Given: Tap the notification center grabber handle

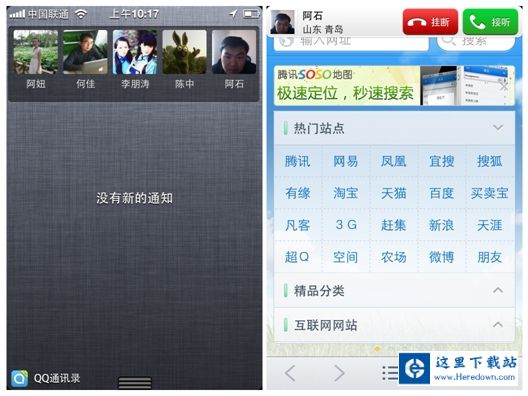Looking at the screenshot, I should (x=135, y=383).
